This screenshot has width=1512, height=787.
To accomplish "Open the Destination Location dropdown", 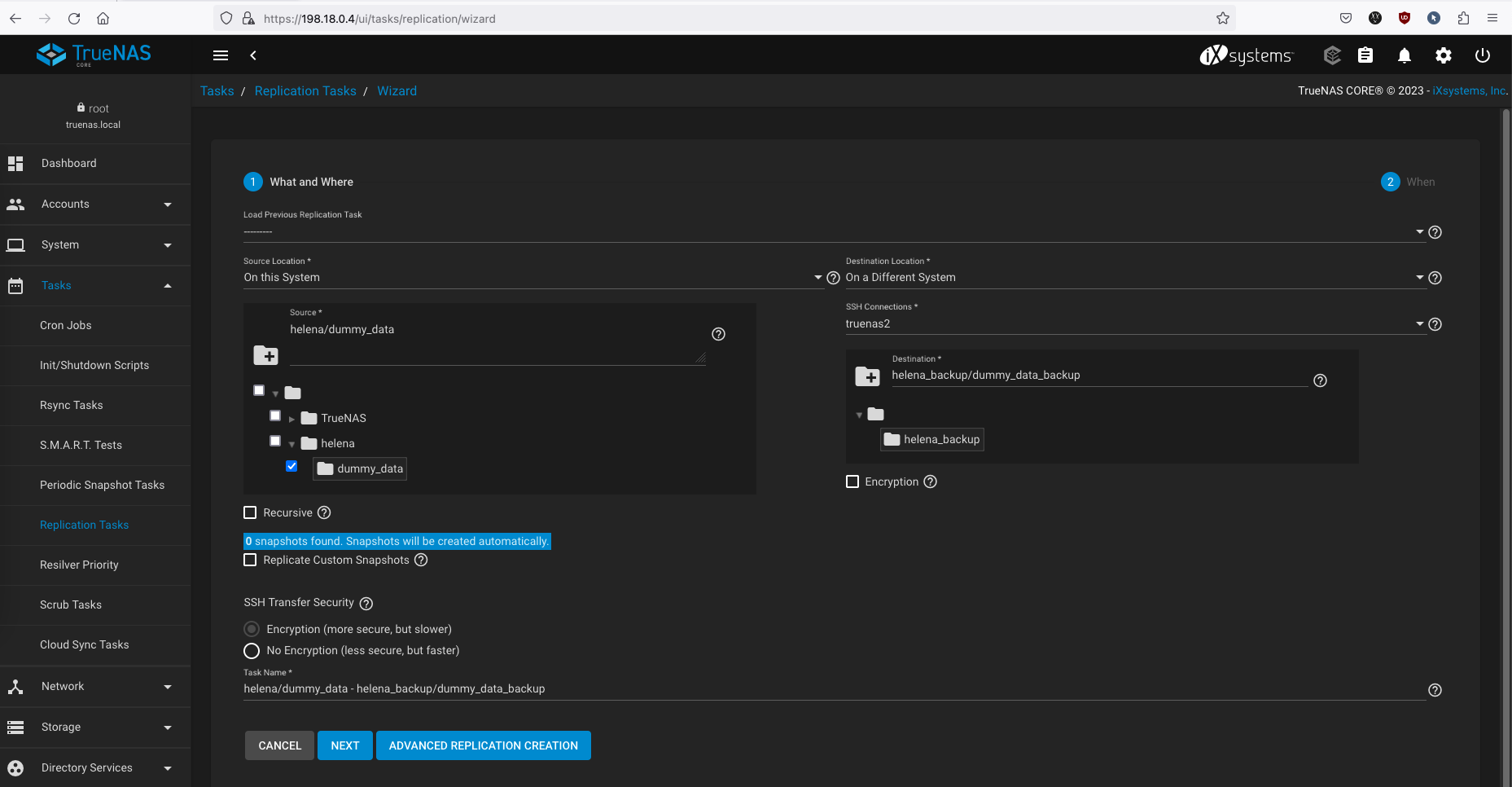I will tap(1133, 277).
